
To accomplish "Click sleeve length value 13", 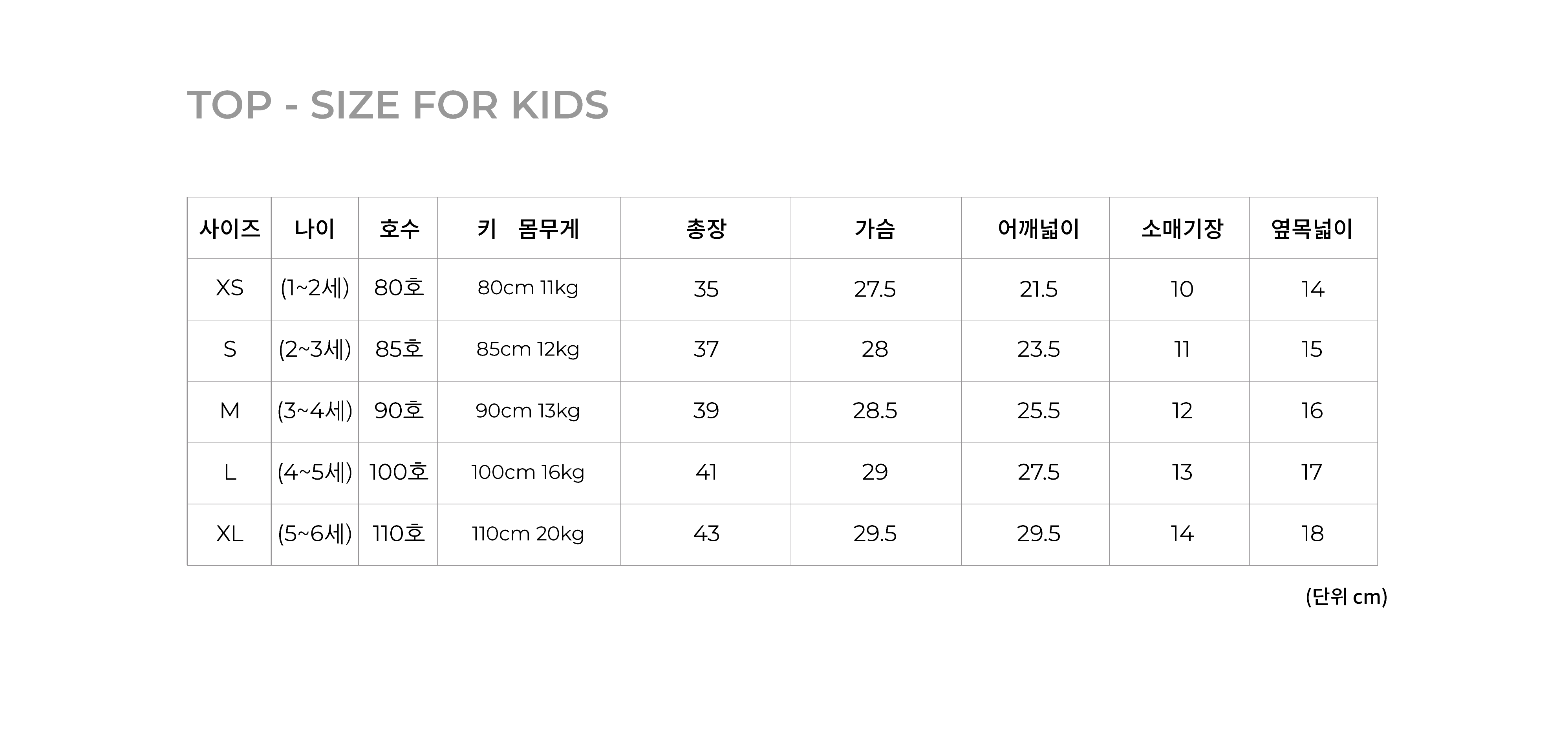I will pos(1182,473).
